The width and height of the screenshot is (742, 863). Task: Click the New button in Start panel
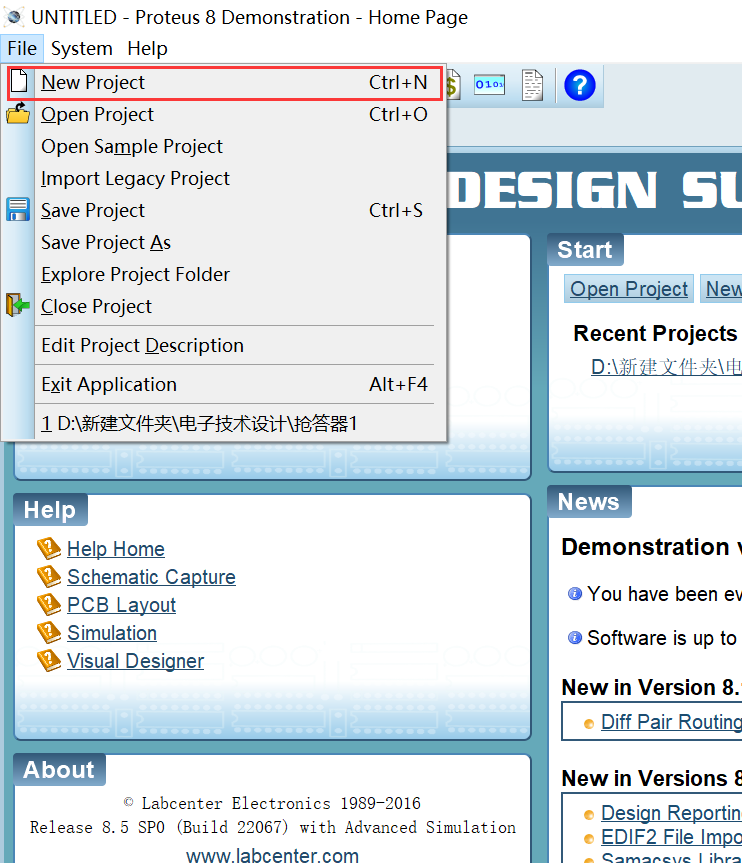pos(721,289)
